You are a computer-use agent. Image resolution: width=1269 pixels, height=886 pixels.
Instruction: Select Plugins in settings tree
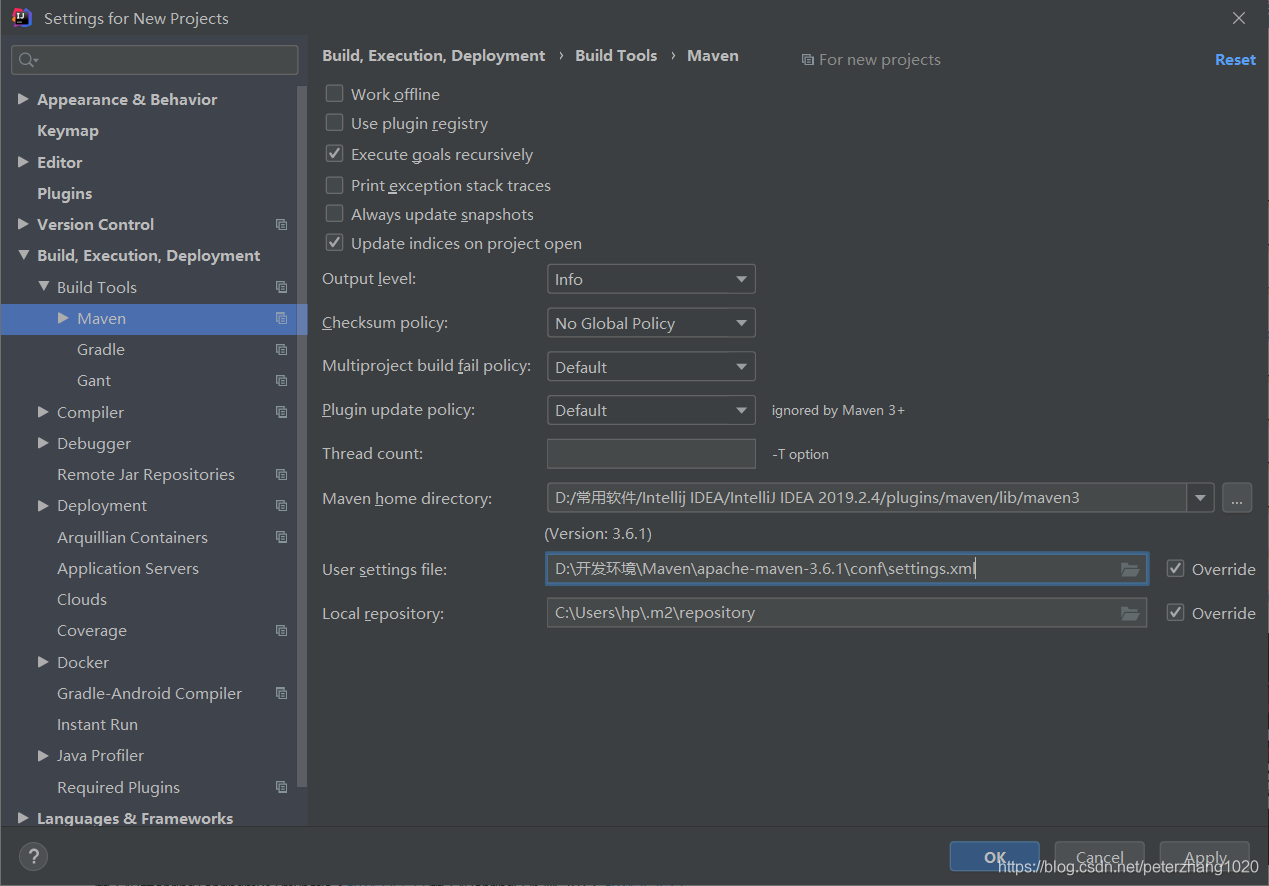tap(65, 193)
